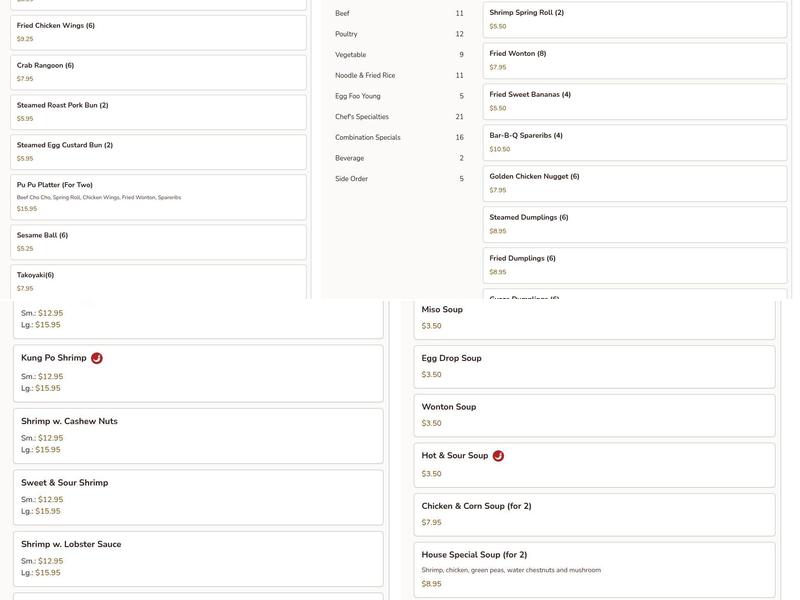Go to the Vegetable category
This screenshot has height=600, width=800.
point(398,55)
